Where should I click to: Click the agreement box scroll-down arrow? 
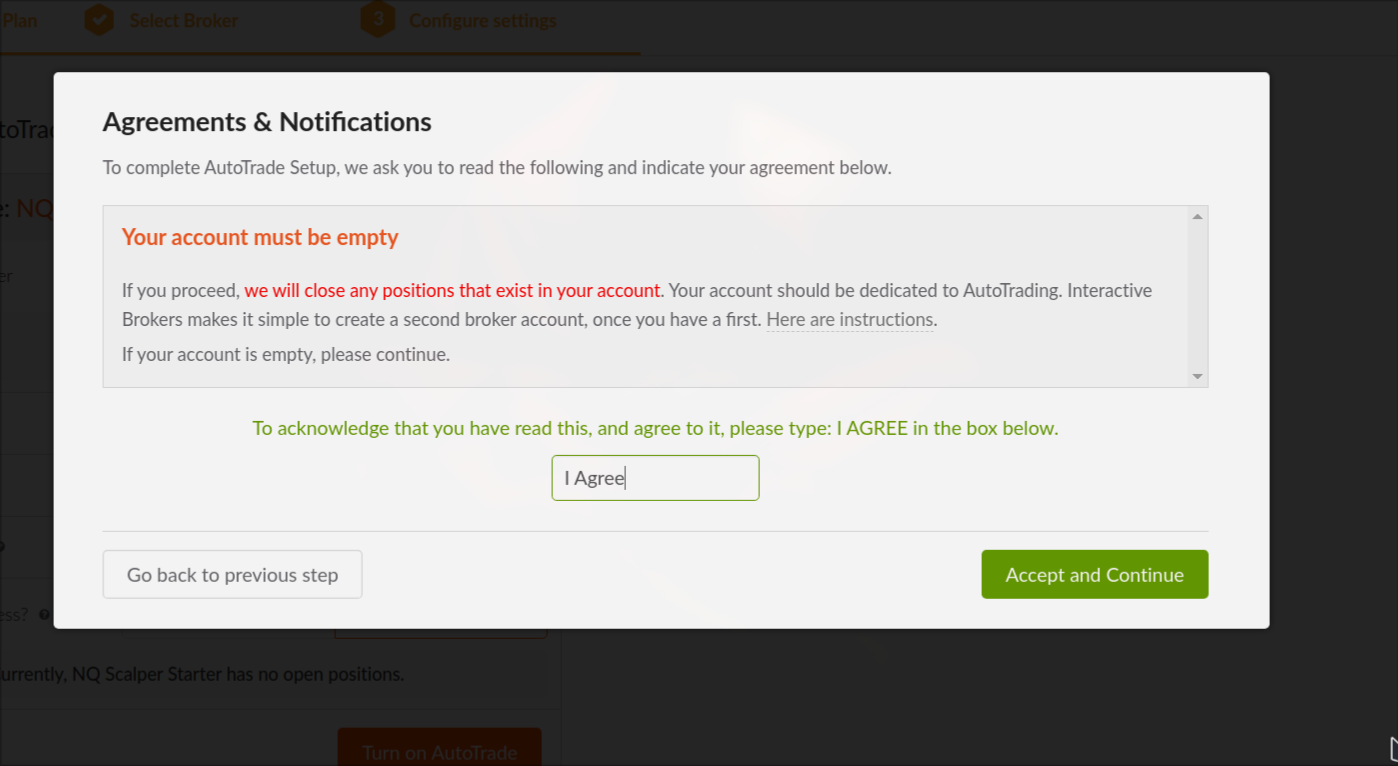1197,376
